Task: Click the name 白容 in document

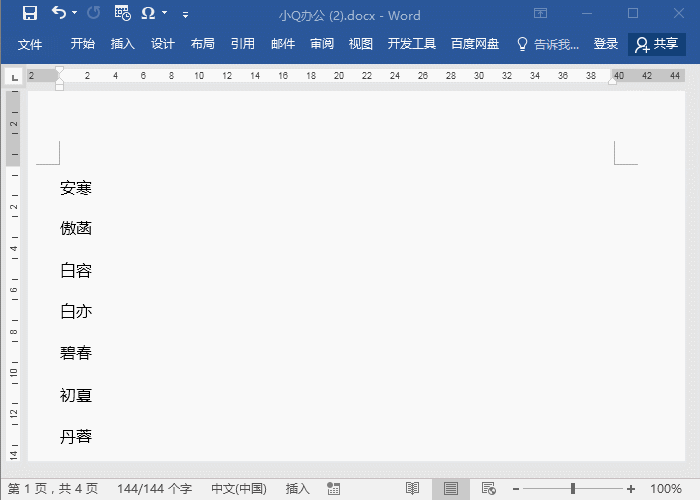Action: [x=76, y=271]
